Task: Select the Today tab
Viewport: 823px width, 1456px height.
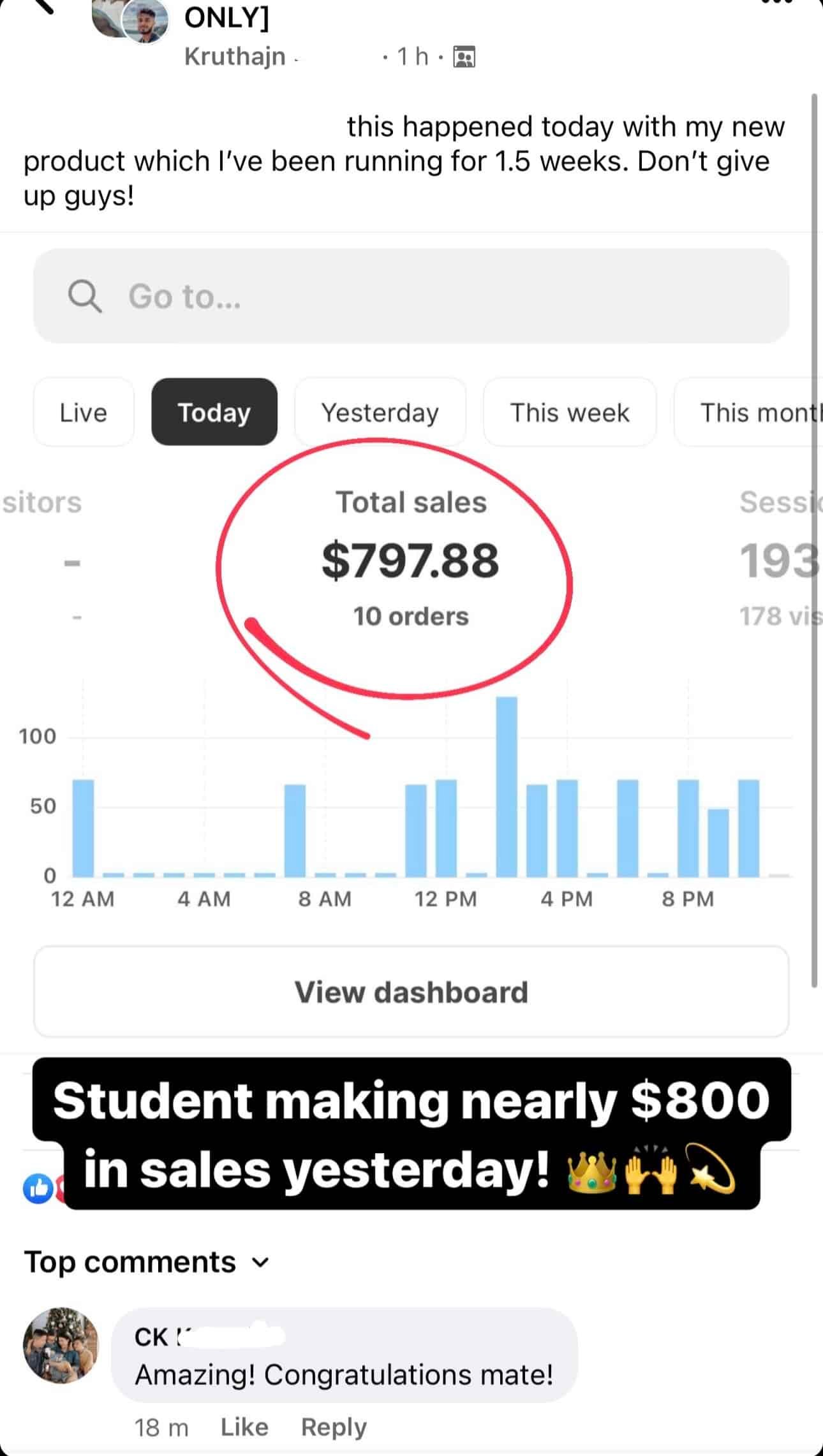Action: coord(214,413)
